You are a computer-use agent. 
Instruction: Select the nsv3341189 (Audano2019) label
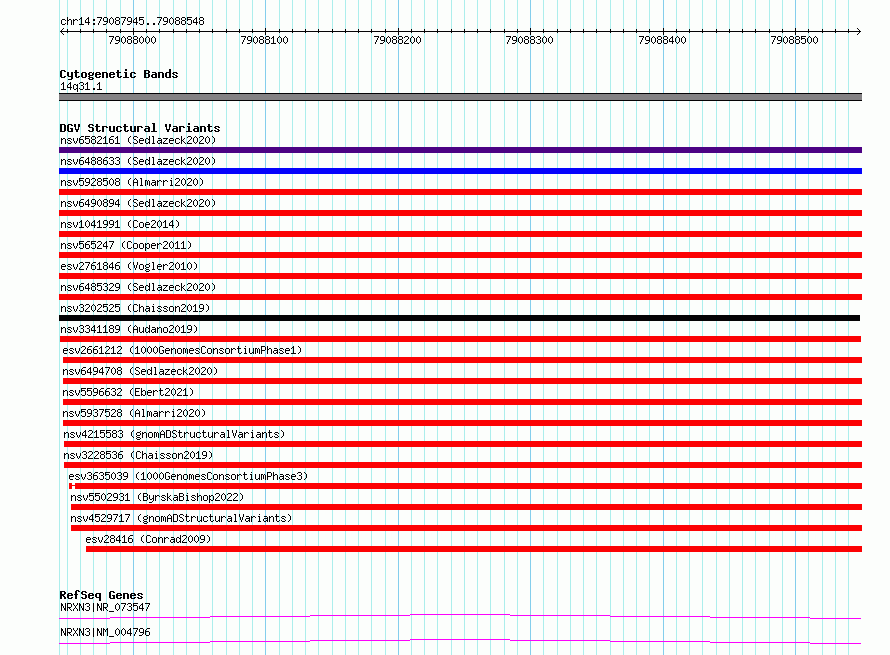[x=129, y=329]
